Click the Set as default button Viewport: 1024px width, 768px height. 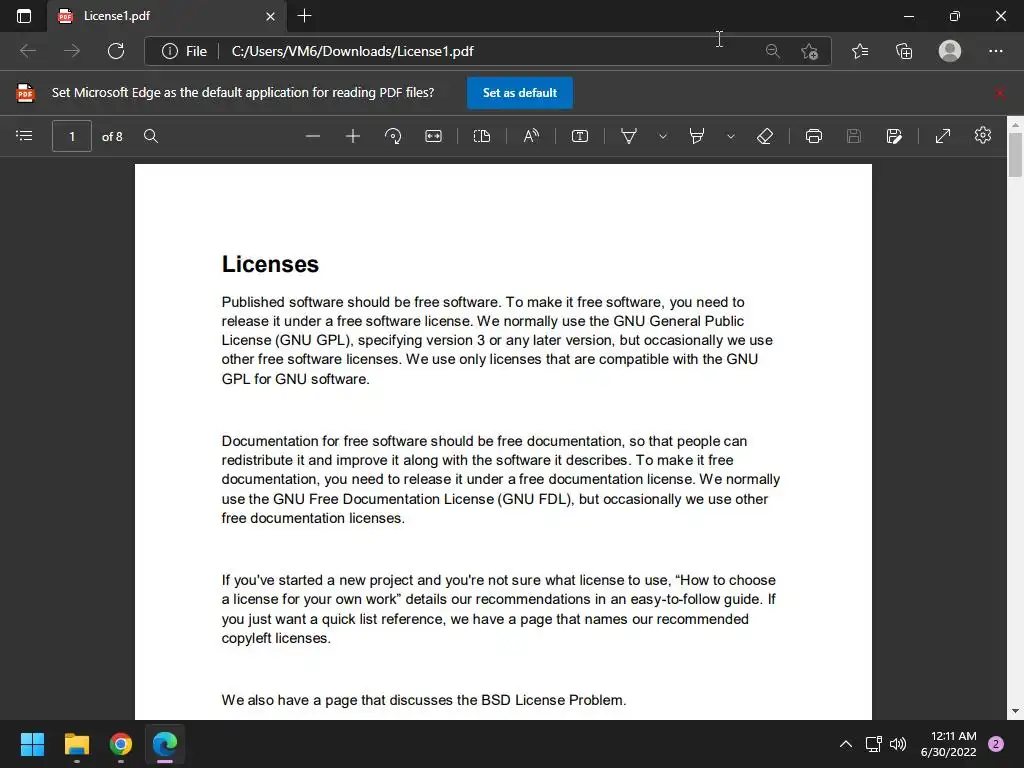coord(520,93)
